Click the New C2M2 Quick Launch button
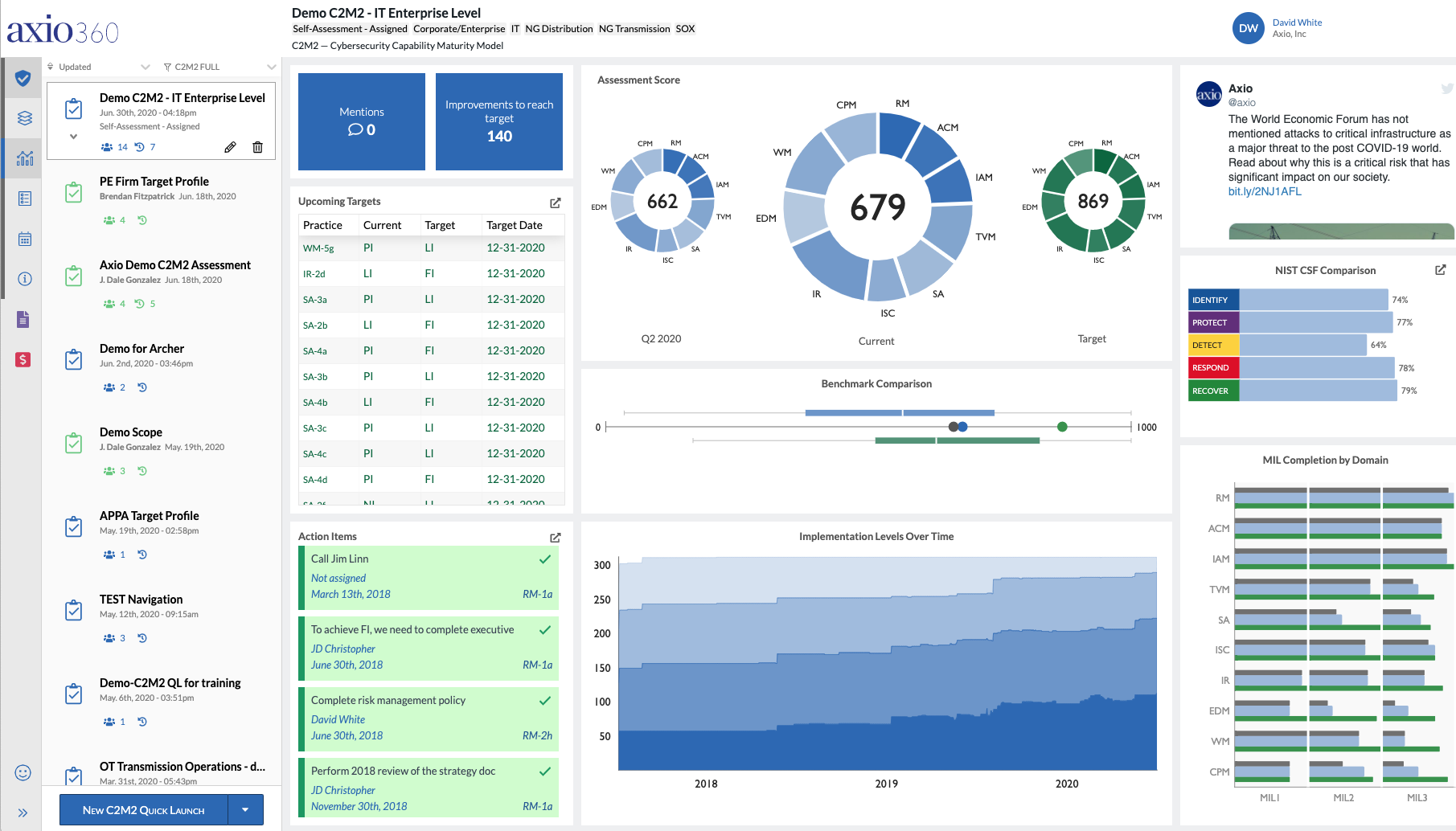The image size is (1456, 831). point(144,809)
